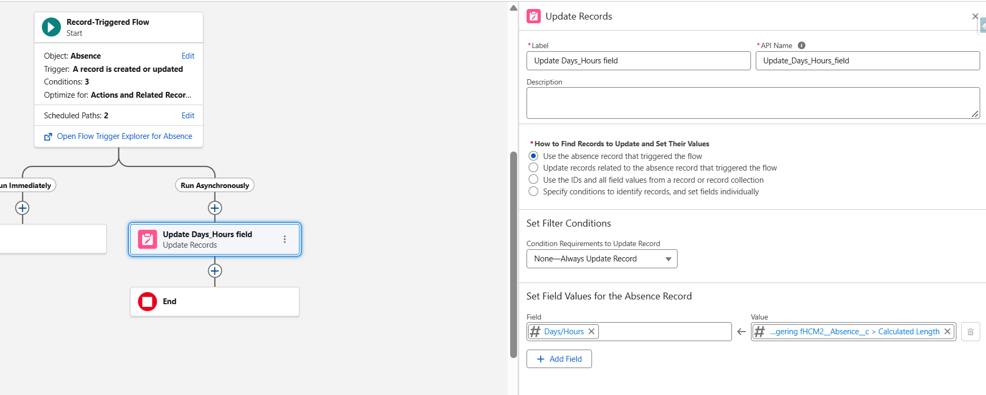Click the Update Records panel header icon

534,16
